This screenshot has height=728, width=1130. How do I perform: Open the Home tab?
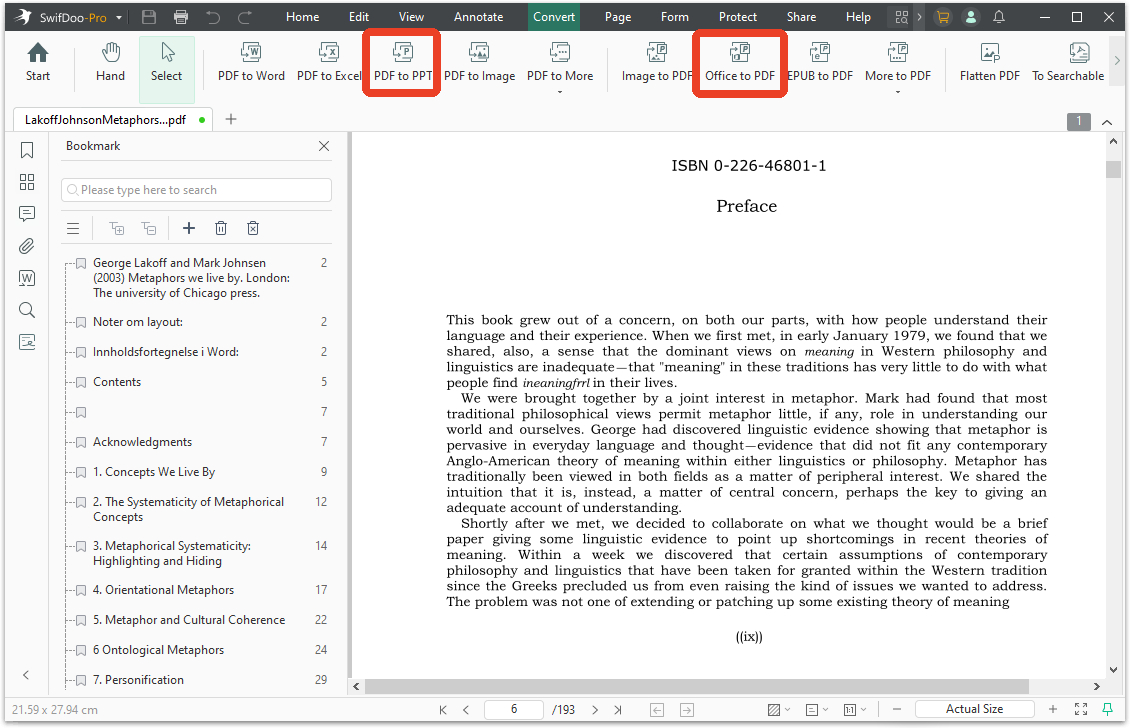coord(302,17)
